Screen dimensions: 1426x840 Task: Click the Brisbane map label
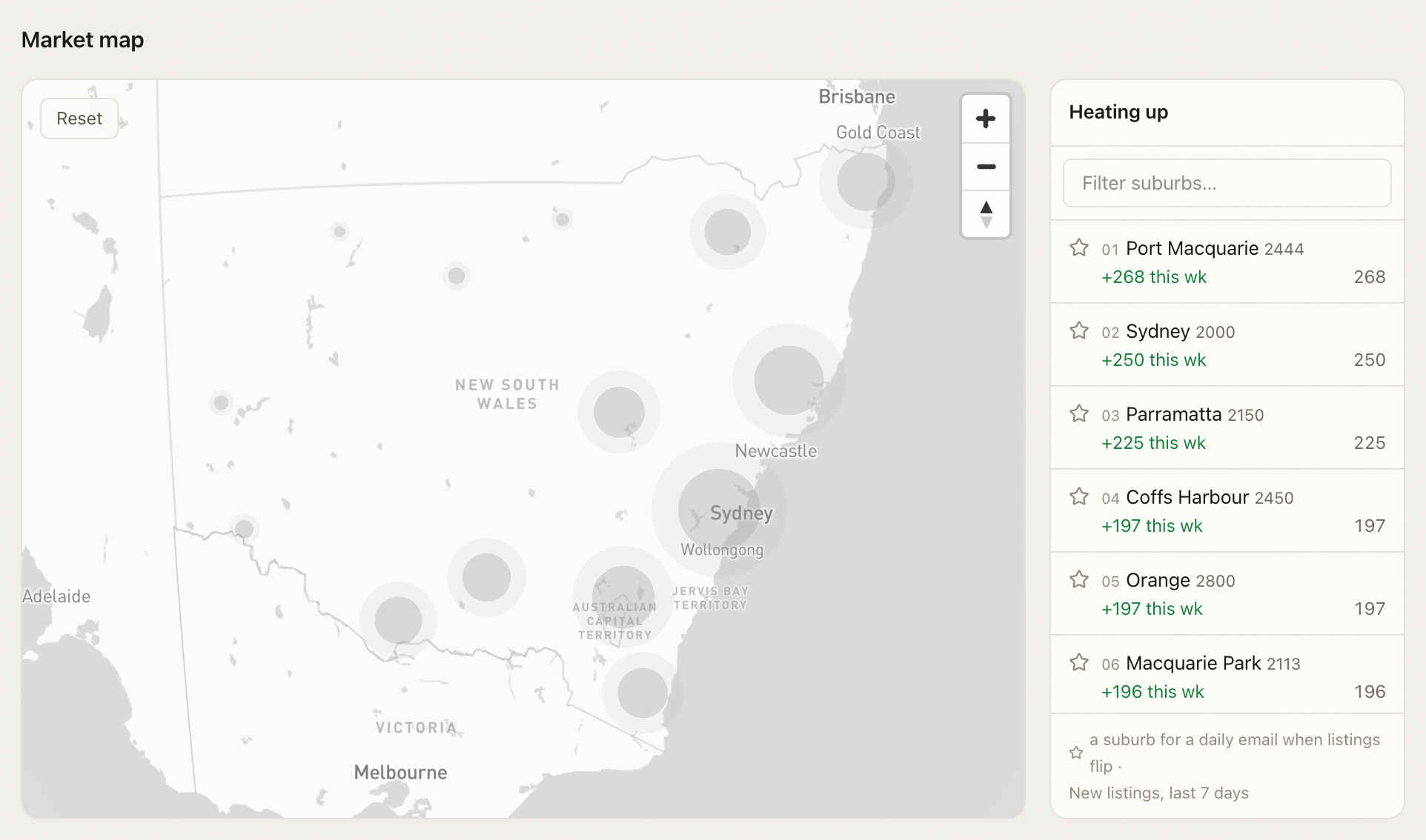pos(857,97)
